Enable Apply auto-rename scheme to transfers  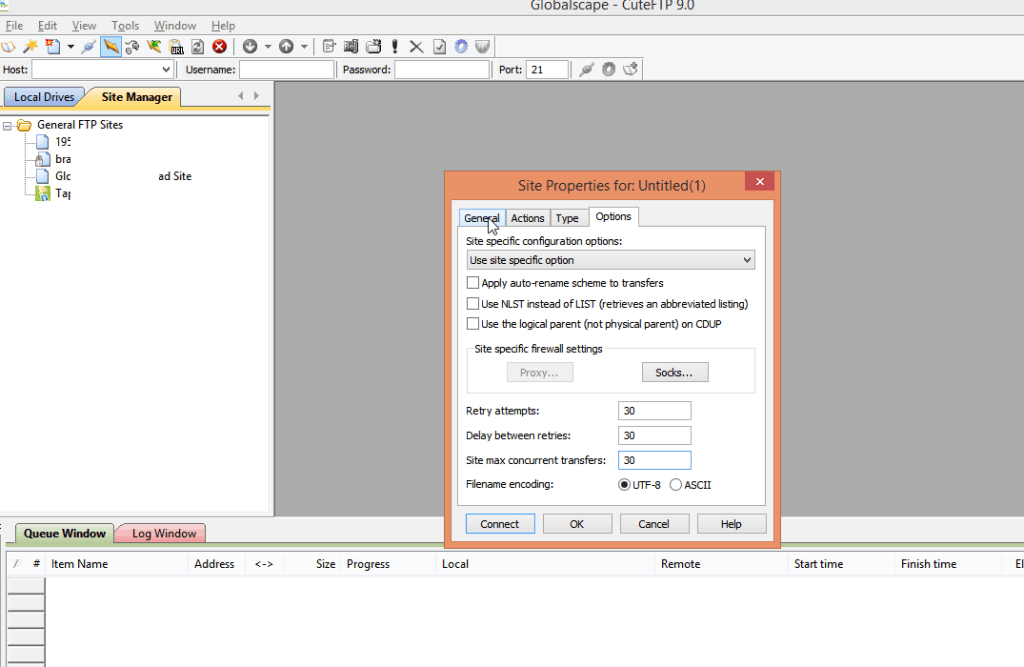pos(473,283)
